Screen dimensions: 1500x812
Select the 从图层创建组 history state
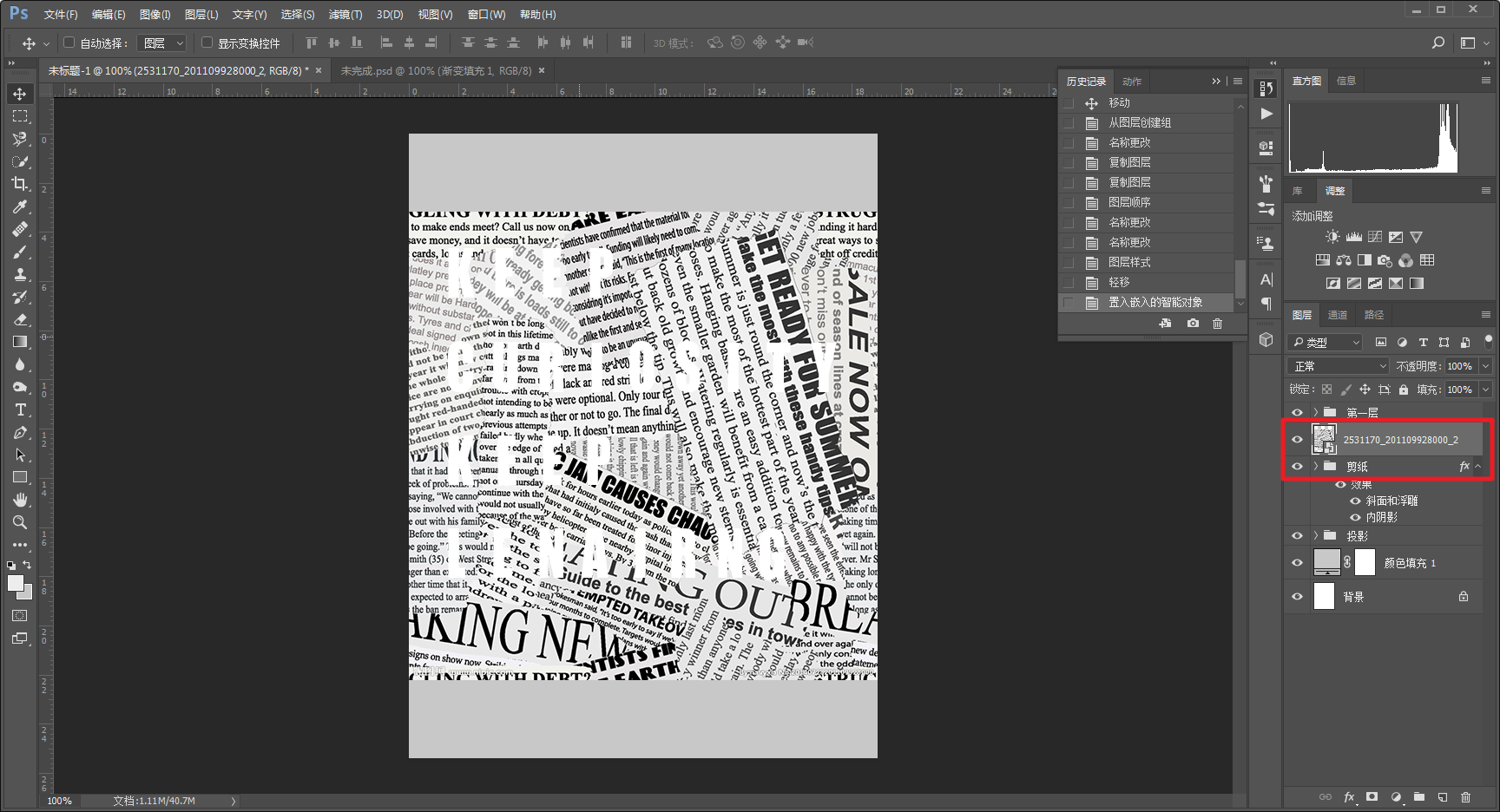[x=1148, y=123]
